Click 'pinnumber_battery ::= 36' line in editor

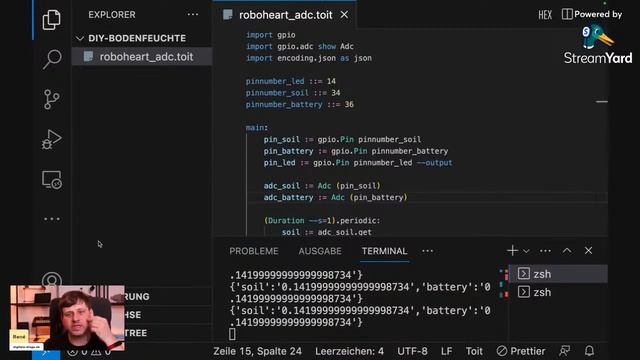pyautogui.click(x=300, y=104)
